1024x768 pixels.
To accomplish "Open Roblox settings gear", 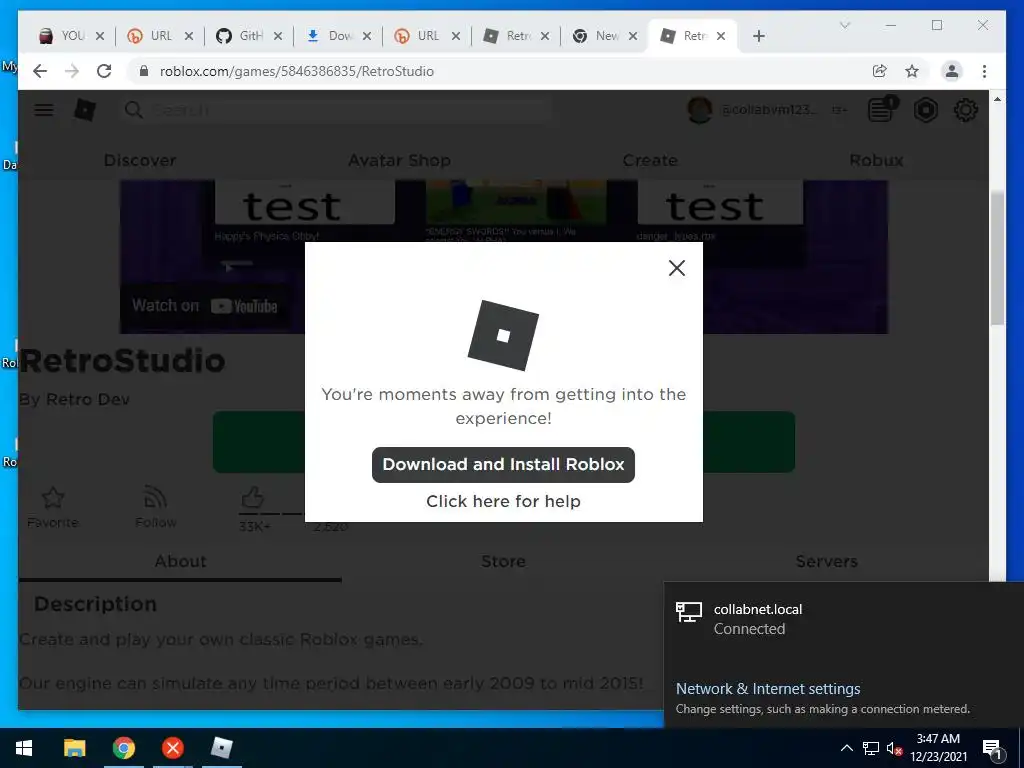I will pos(965,110).
